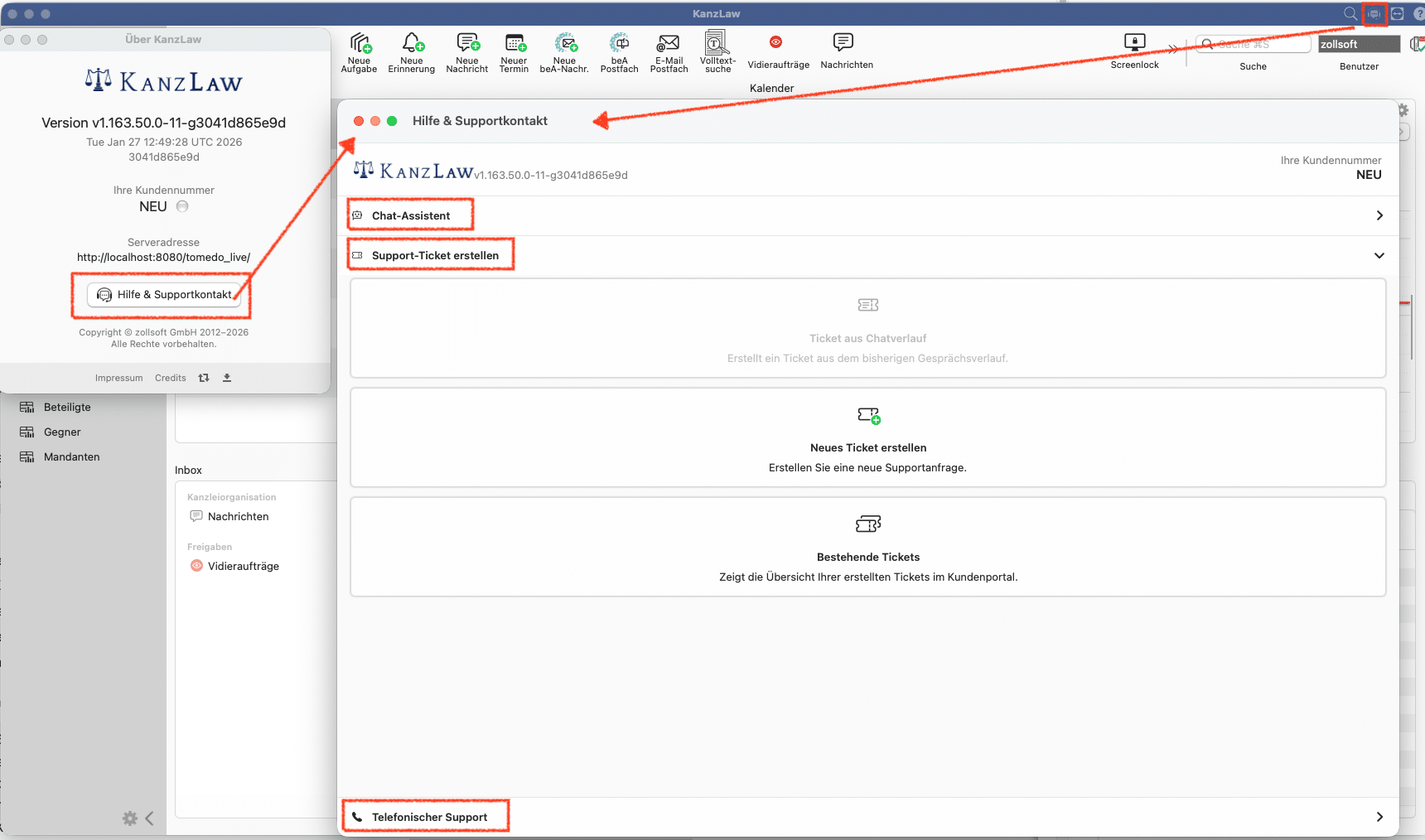This screenshot has height=840, width=1425.
Task: Open the beA Postfach icon
Action: pyautogui.click(x=619, y=44)
